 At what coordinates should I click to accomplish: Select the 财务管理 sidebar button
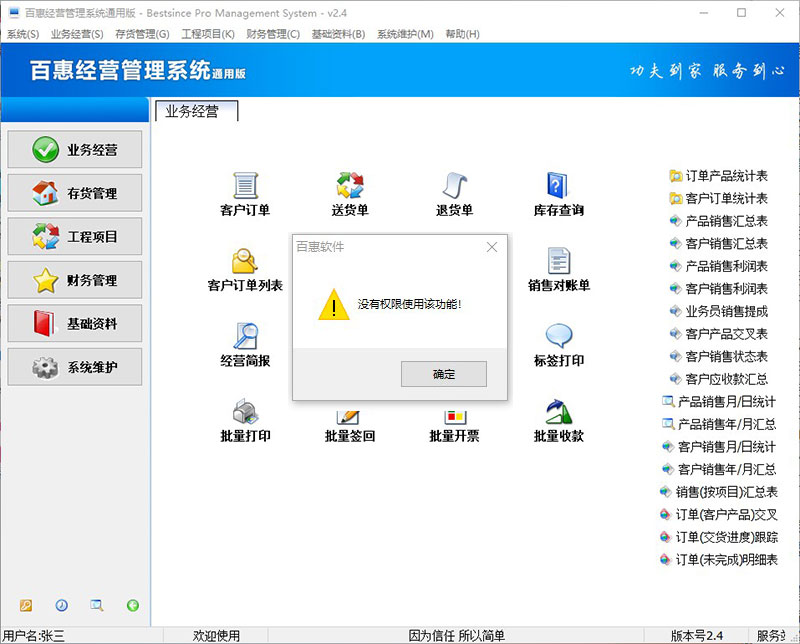point(74,280)
